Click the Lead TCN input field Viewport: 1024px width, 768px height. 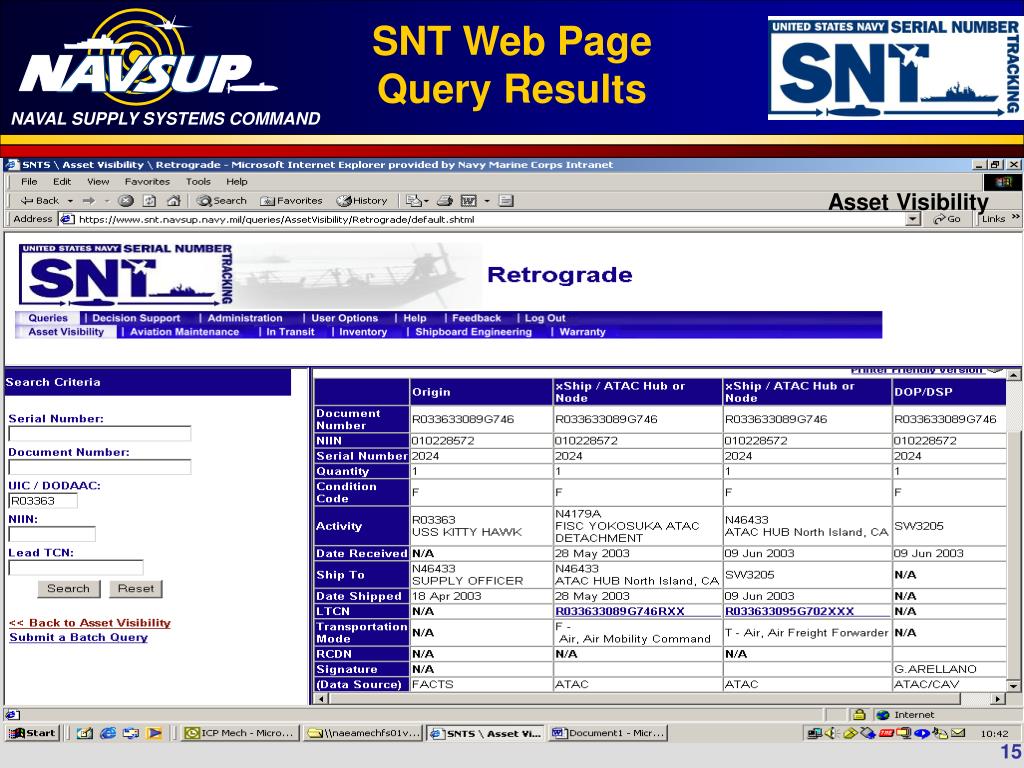tap(76, 568)
